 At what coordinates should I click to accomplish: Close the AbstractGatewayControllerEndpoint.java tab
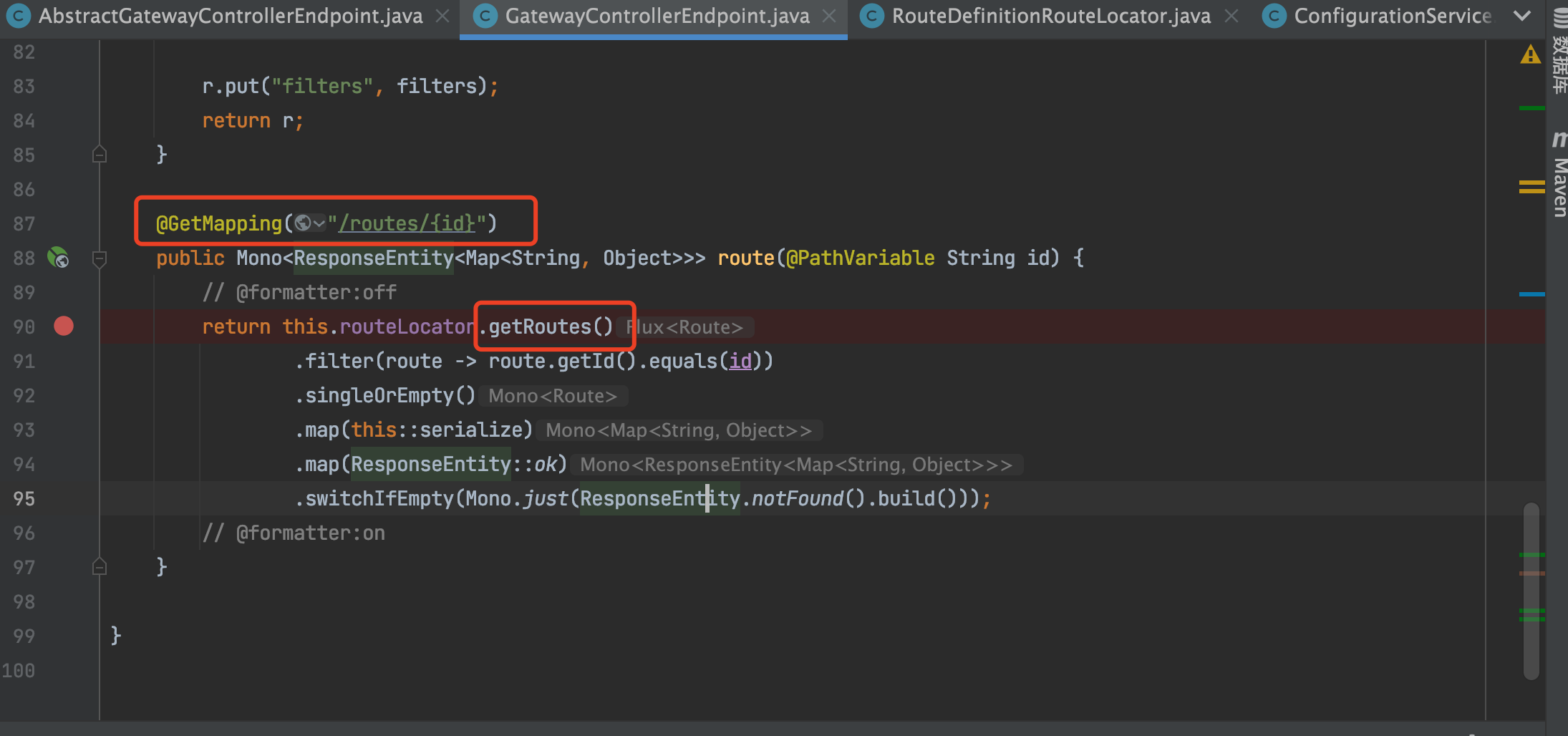[443, 16]
